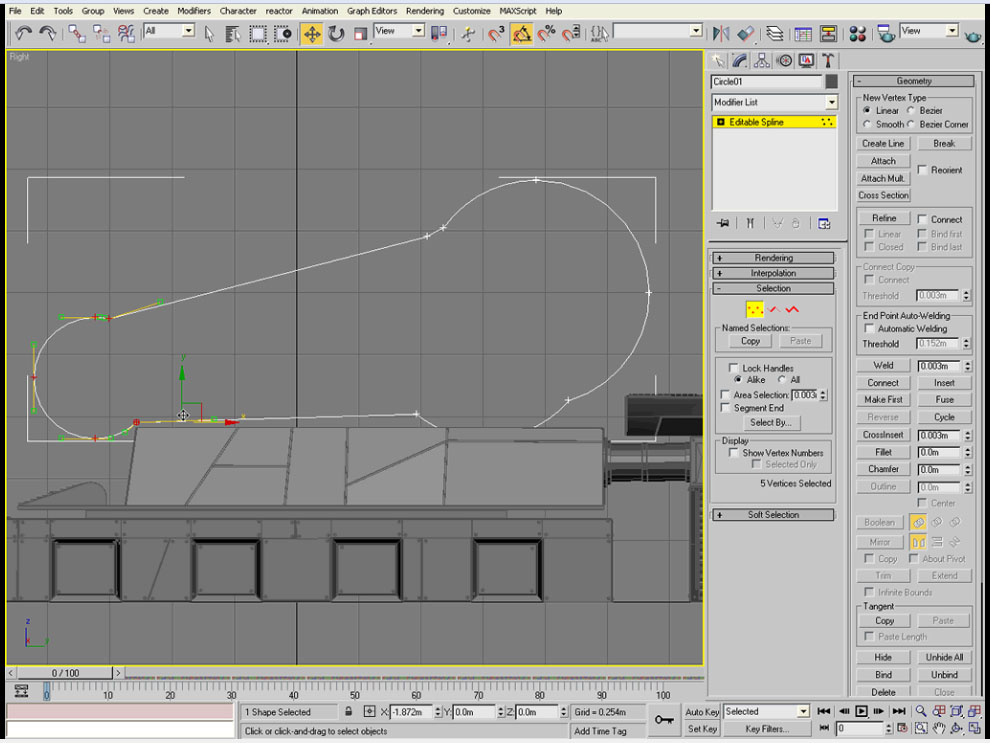Expand the Soft Selection rollout
The image size is (990, 743).
(x=773, y=514)
